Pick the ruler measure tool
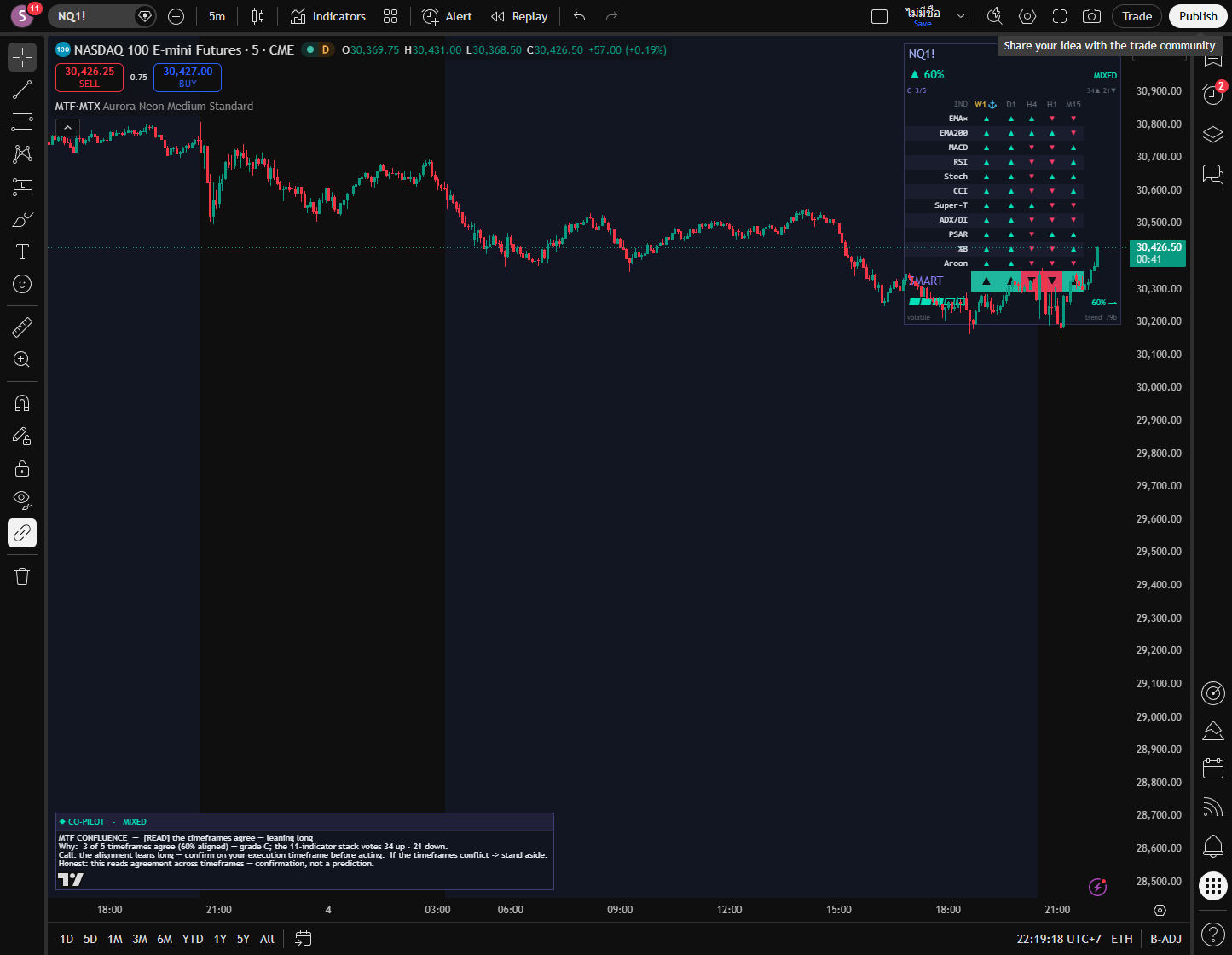 pos(22,327)
